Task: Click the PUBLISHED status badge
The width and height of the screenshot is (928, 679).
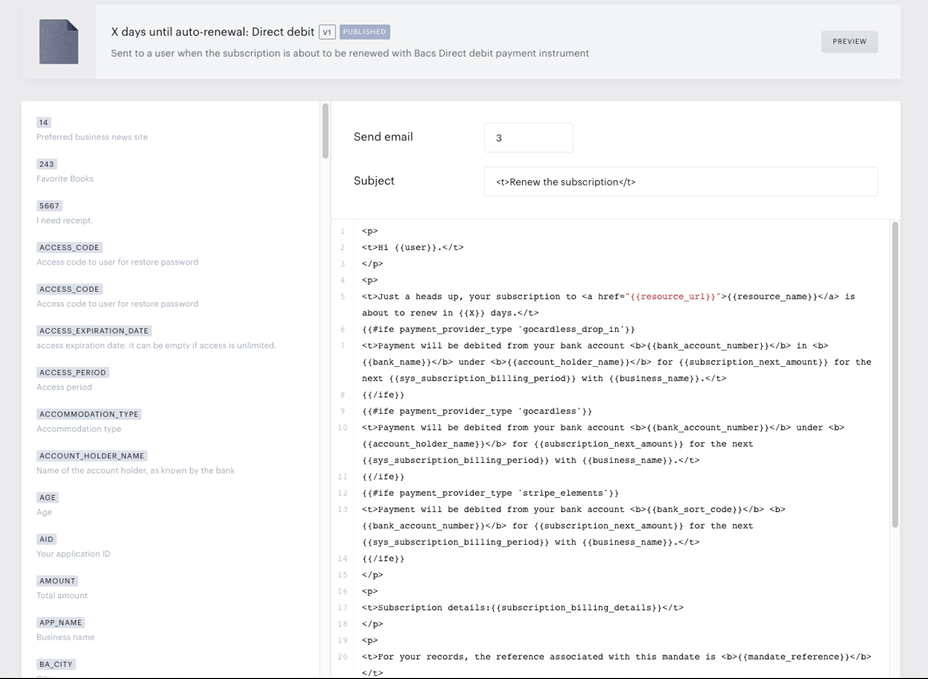Action: [x=365, y=32]
